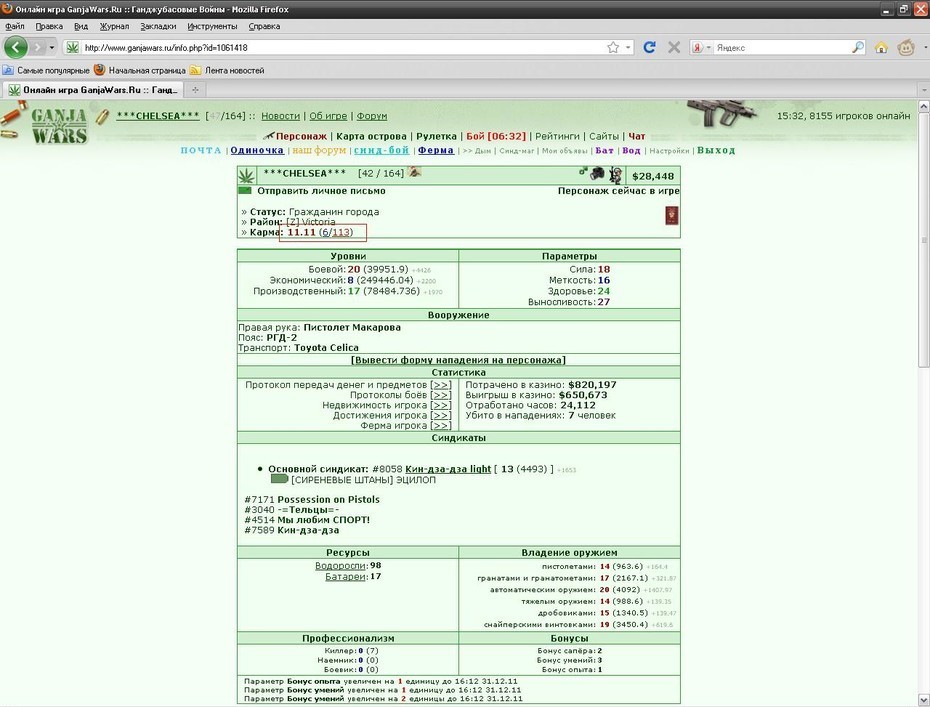930x707 pixels.
Task: Open the Новости link
Action: point(281,116)
